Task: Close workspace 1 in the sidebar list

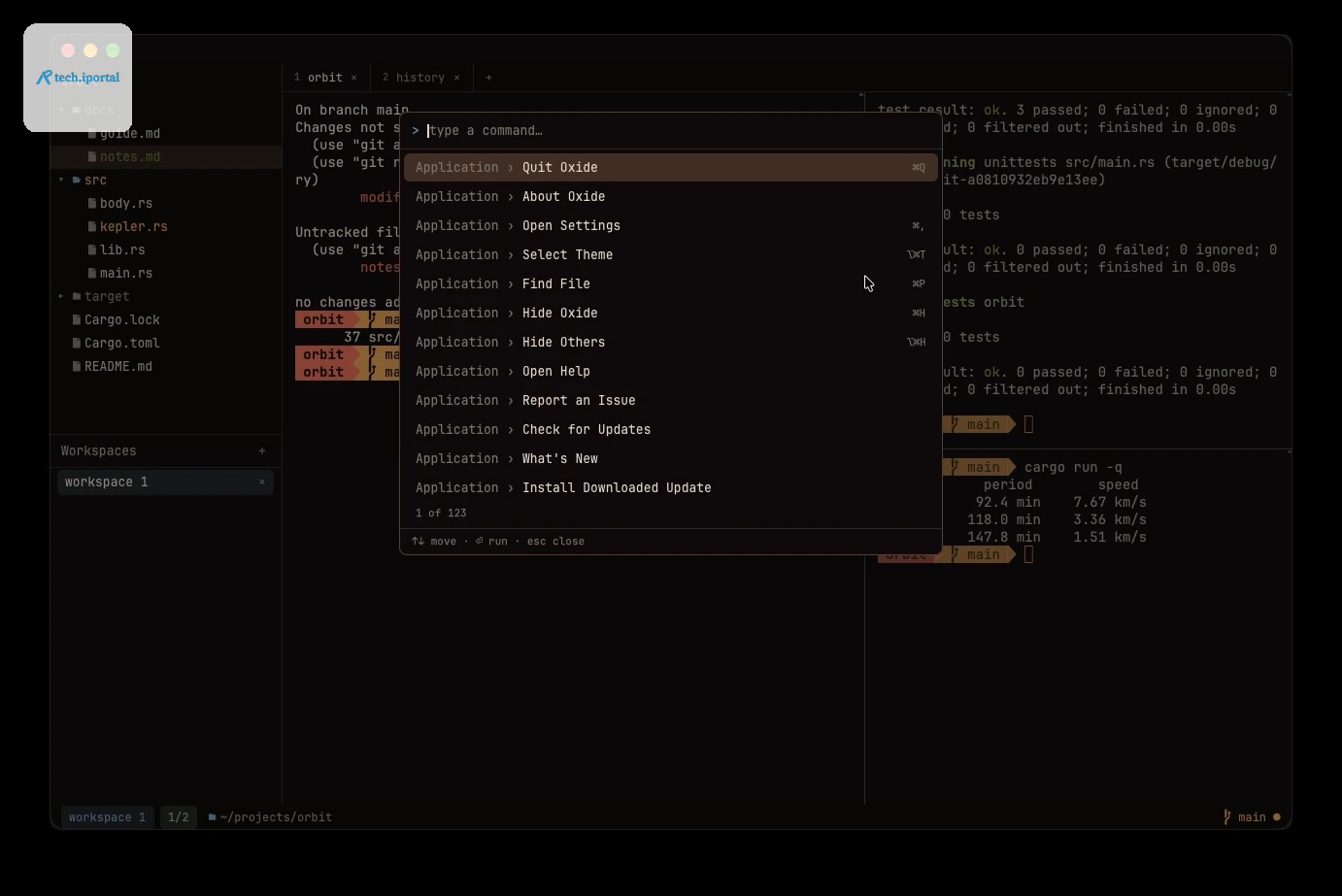Action: 261,482
